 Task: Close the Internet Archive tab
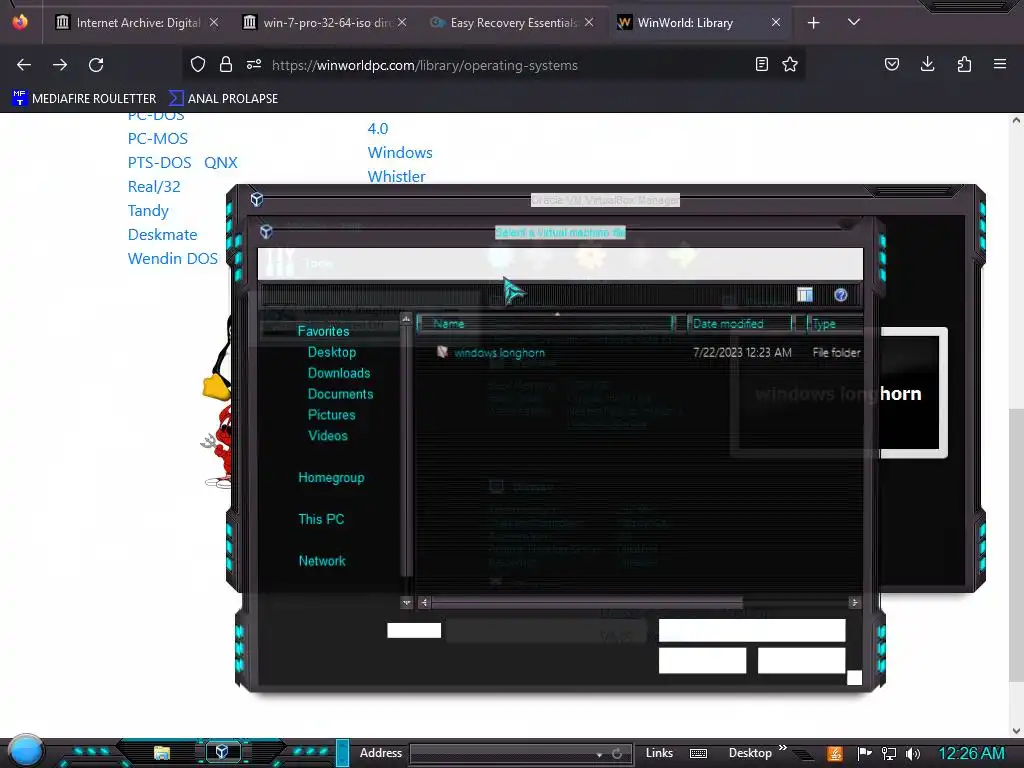tap(214, 22)
